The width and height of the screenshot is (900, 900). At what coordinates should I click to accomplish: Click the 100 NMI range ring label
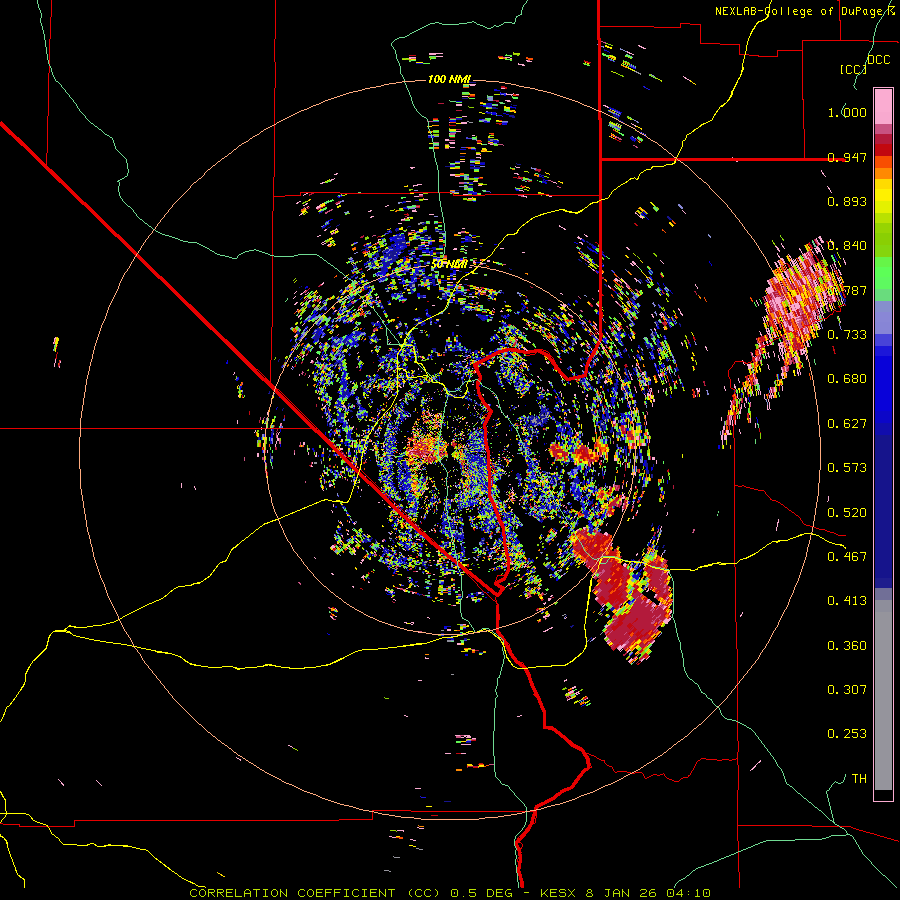point(449,79)
